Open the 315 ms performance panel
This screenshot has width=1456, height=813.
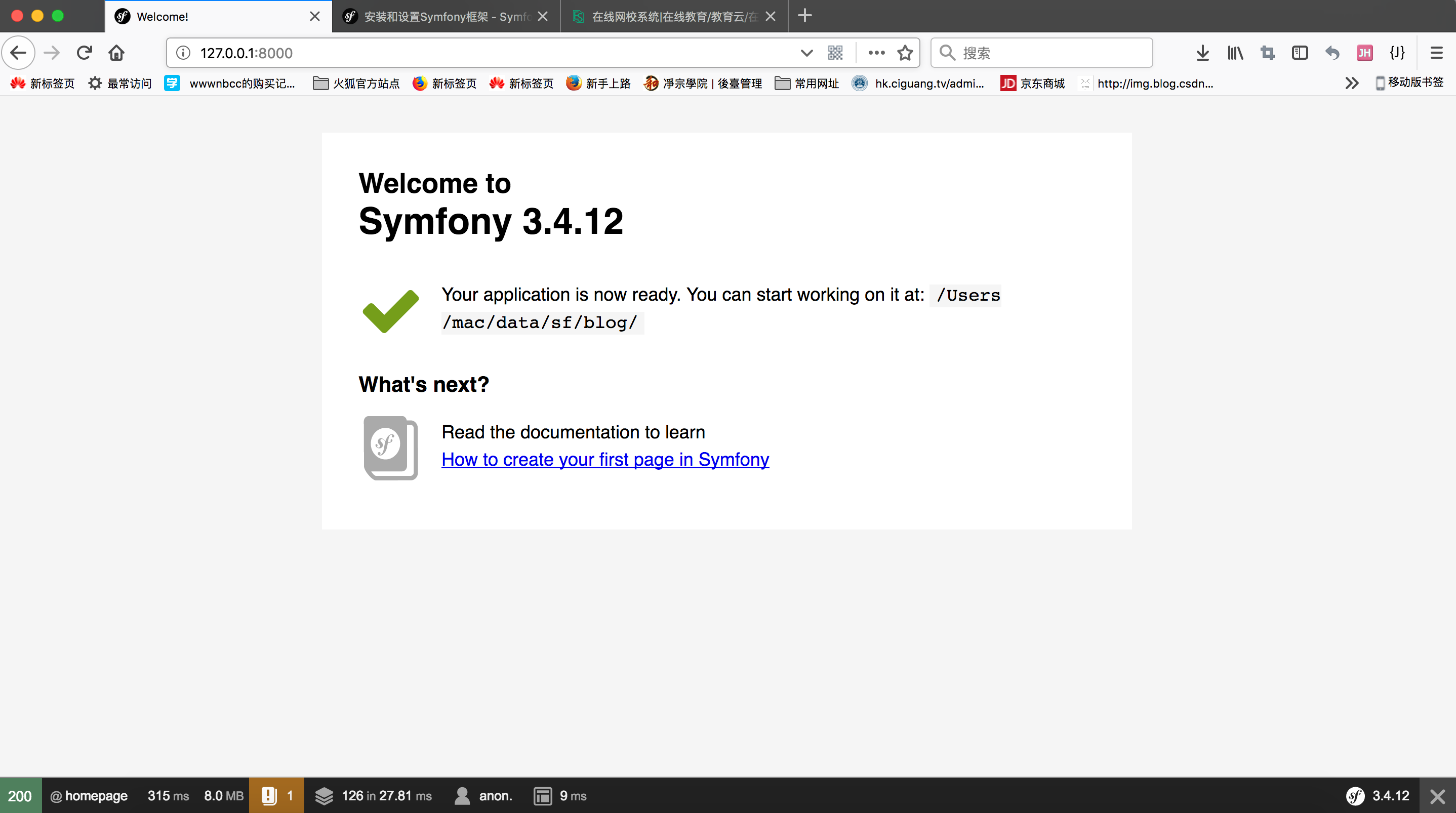pyautogui.click(x=169, y=795)
